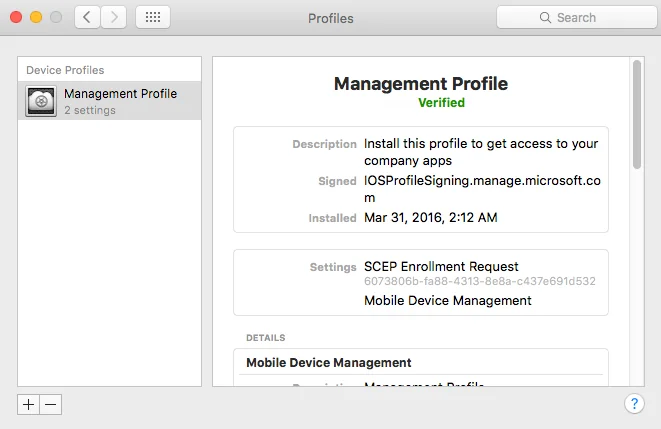Click the magnifying glass search icon
Image resolution: width=661 pixels, height=429 pixels.
tap(545, 18)
